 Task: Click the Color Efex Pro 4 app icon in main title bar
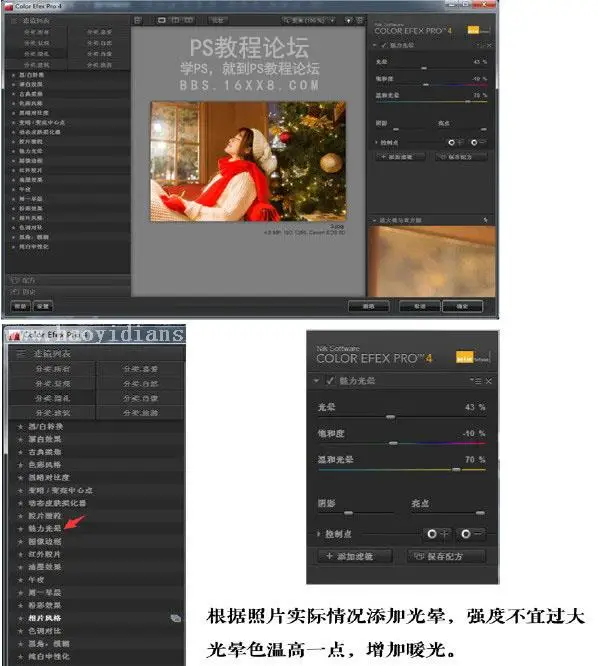click(x=8, y=6)
